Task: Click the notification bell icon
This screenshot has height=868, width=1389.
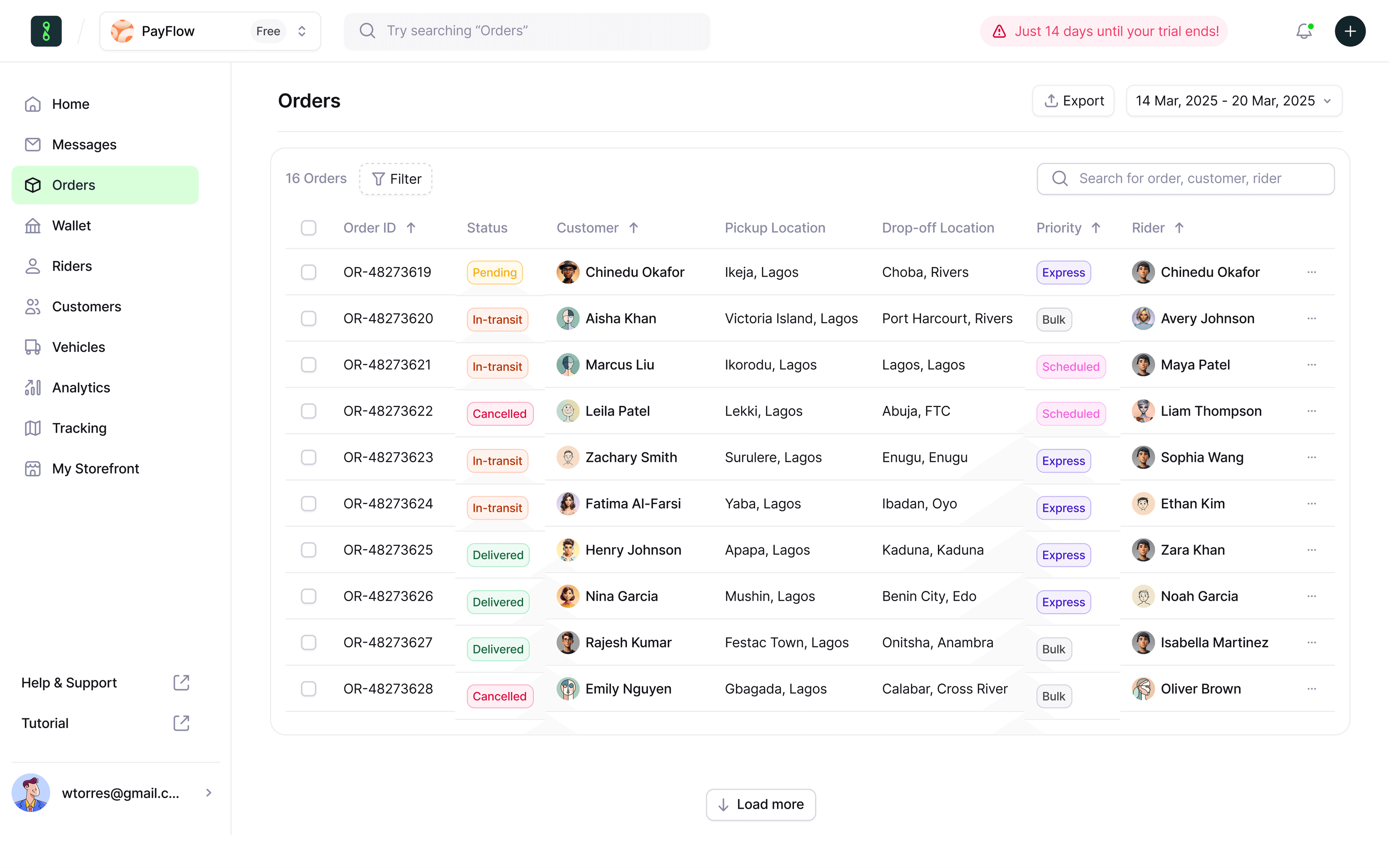Action: 1304,31
